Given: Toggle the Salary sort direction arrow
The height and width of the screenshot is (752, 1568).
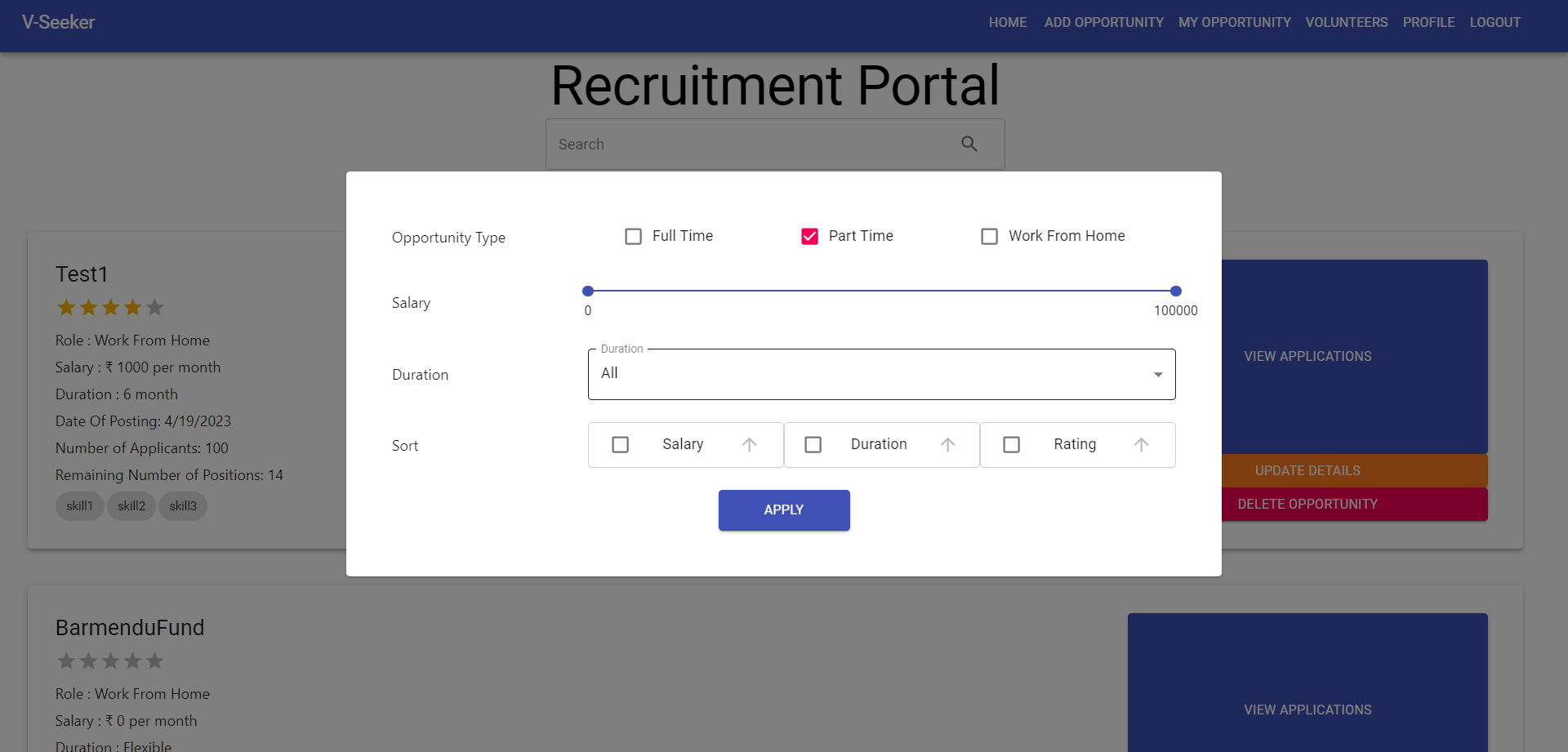Looking at the screenshot, I should pos(749,445).
